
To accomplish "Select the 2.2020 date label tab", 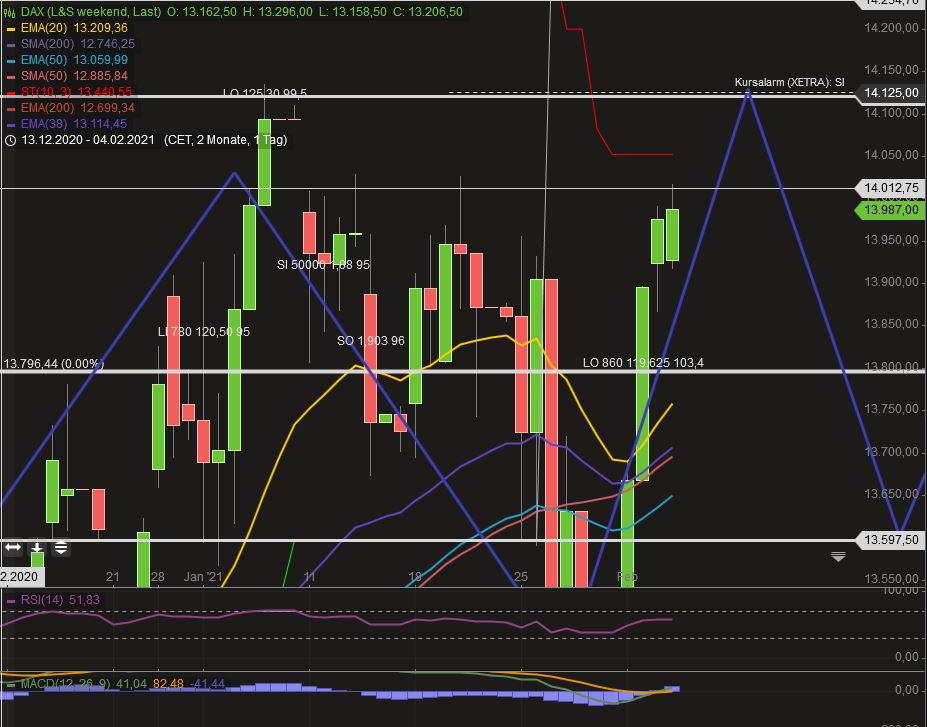I will (x=20, y=577).
